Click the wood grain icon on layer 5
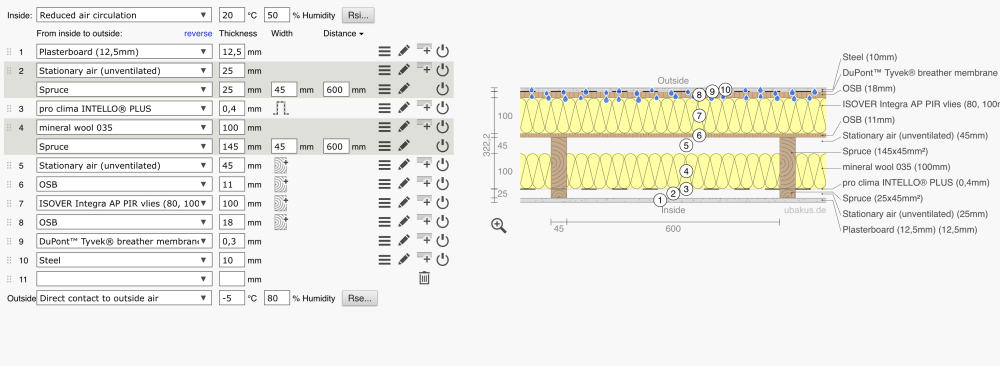 281,165
